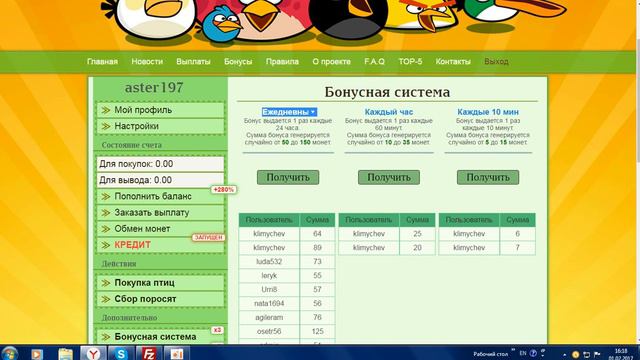Open FileZilla from the taskbar
Screen dimensions: 640x360
coord(149,353)
